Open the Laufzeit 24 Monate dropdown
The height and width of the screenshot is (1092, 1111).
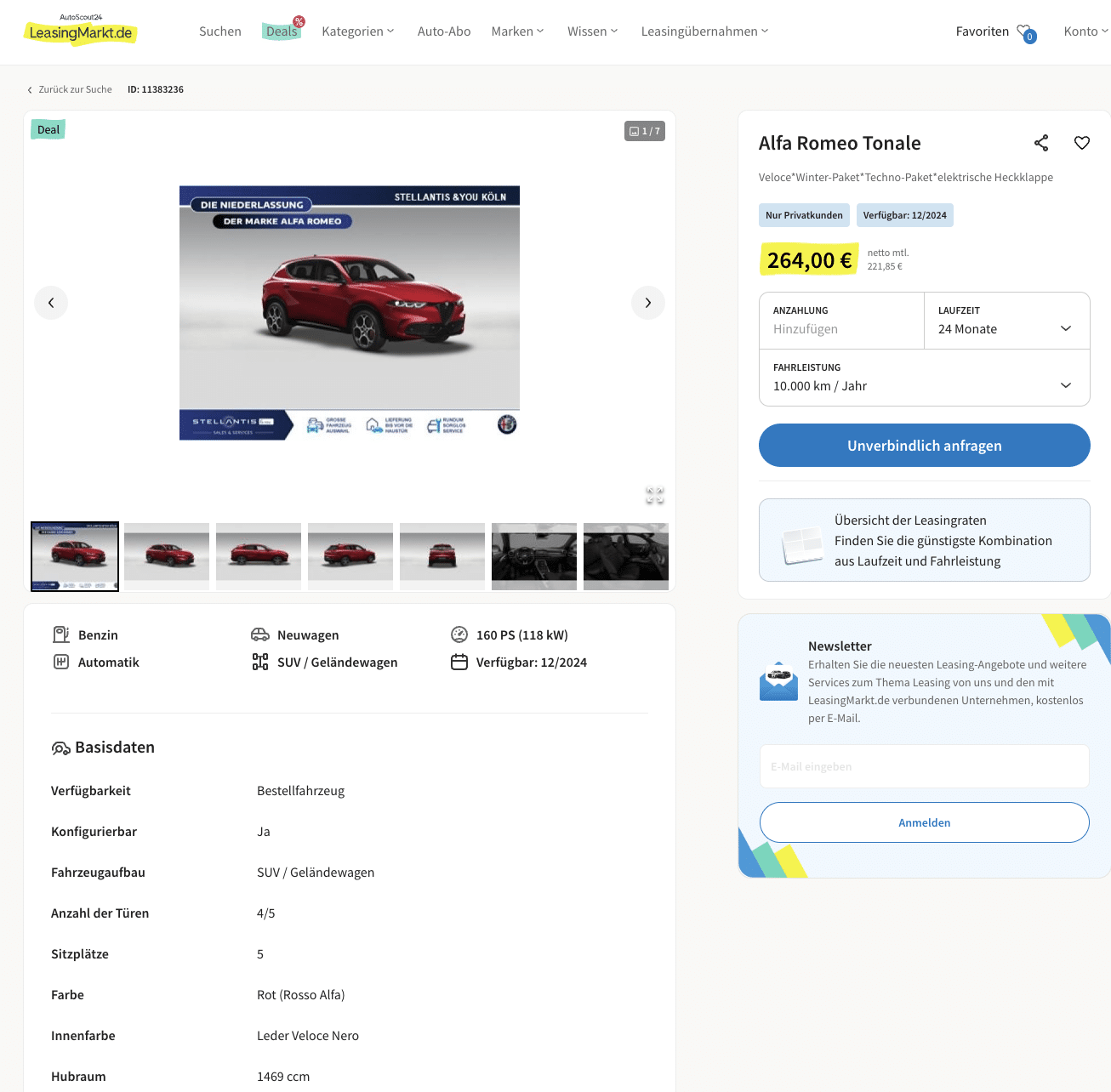[x=1007, y=321]
